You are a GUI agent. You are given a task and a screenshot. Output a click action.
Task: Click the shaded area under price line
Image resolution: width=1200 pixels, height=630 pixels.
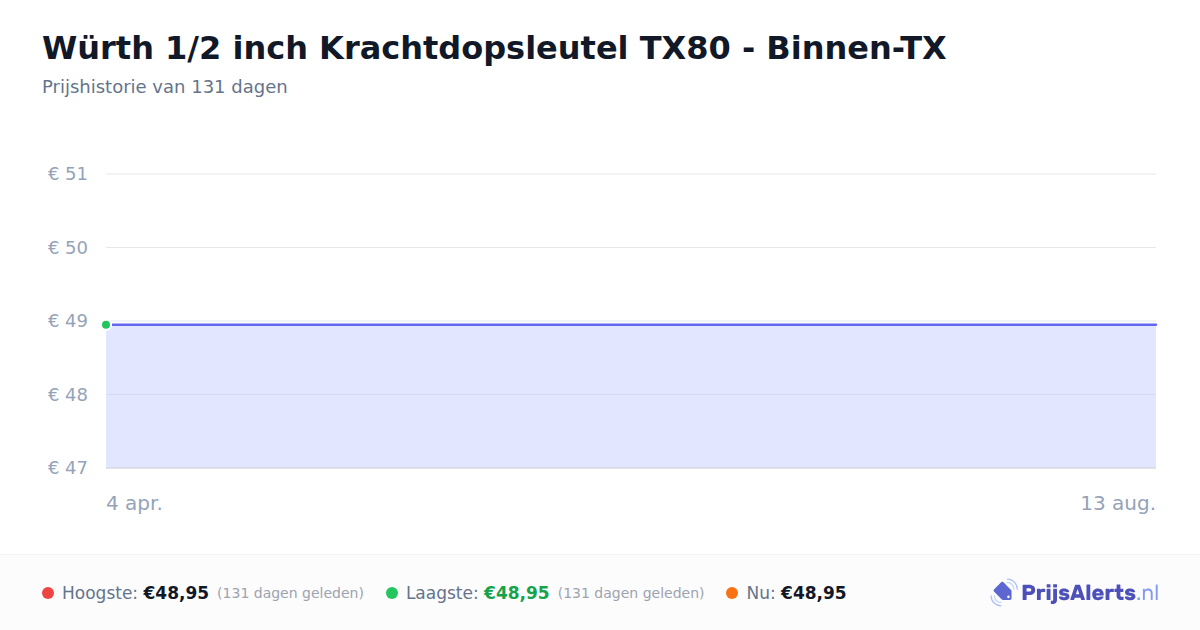[x=631, y=397]
